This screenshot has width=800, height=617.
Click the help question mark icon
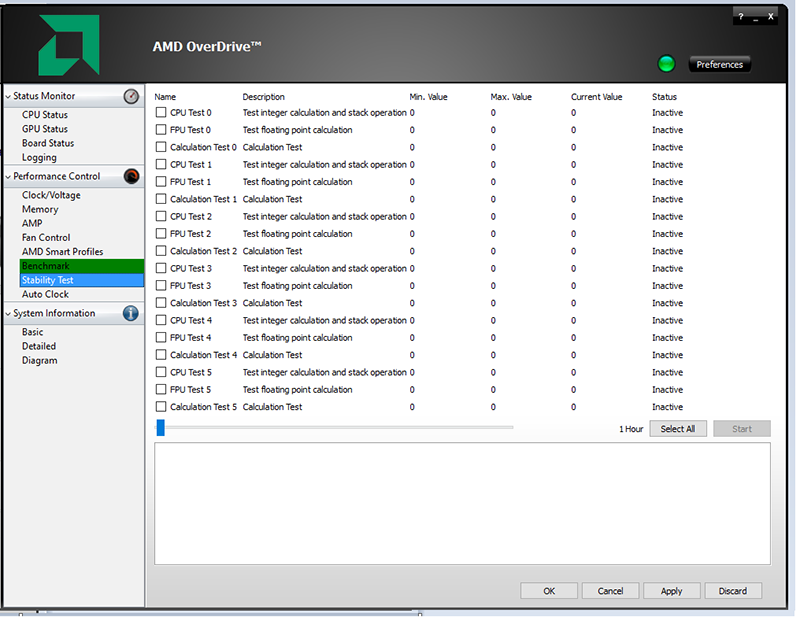pos(741,17)
